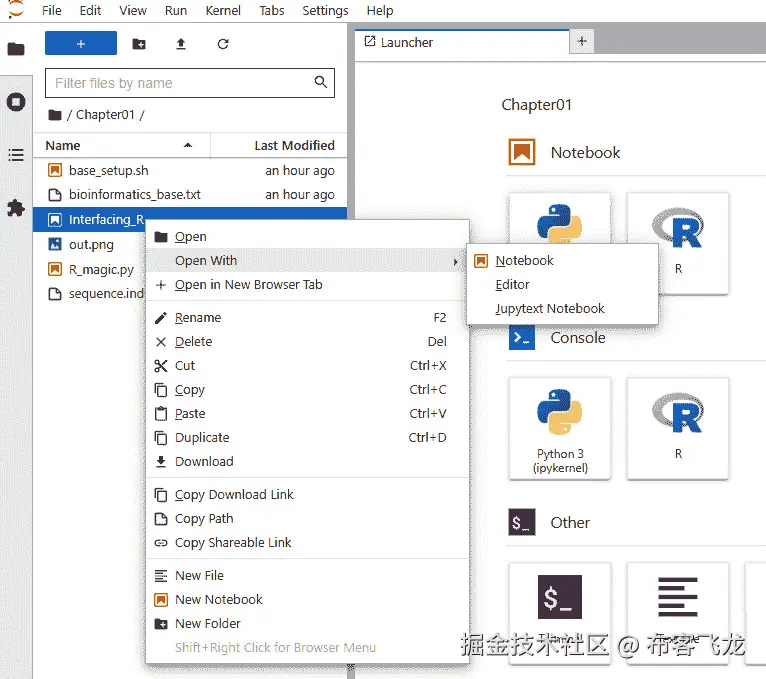Choose Delete in context menu
This screenshot has width=766, height=679.
coord(307,341)
